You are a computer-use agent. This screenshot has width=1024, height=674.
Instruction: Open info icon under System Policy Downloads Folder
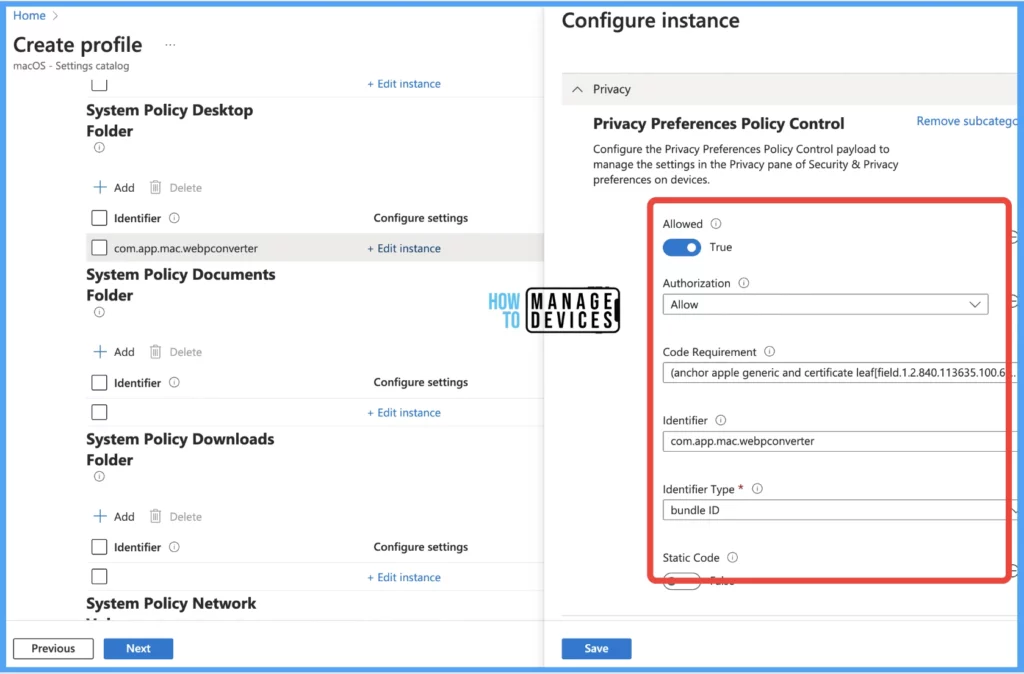click(x=99, y=477)
